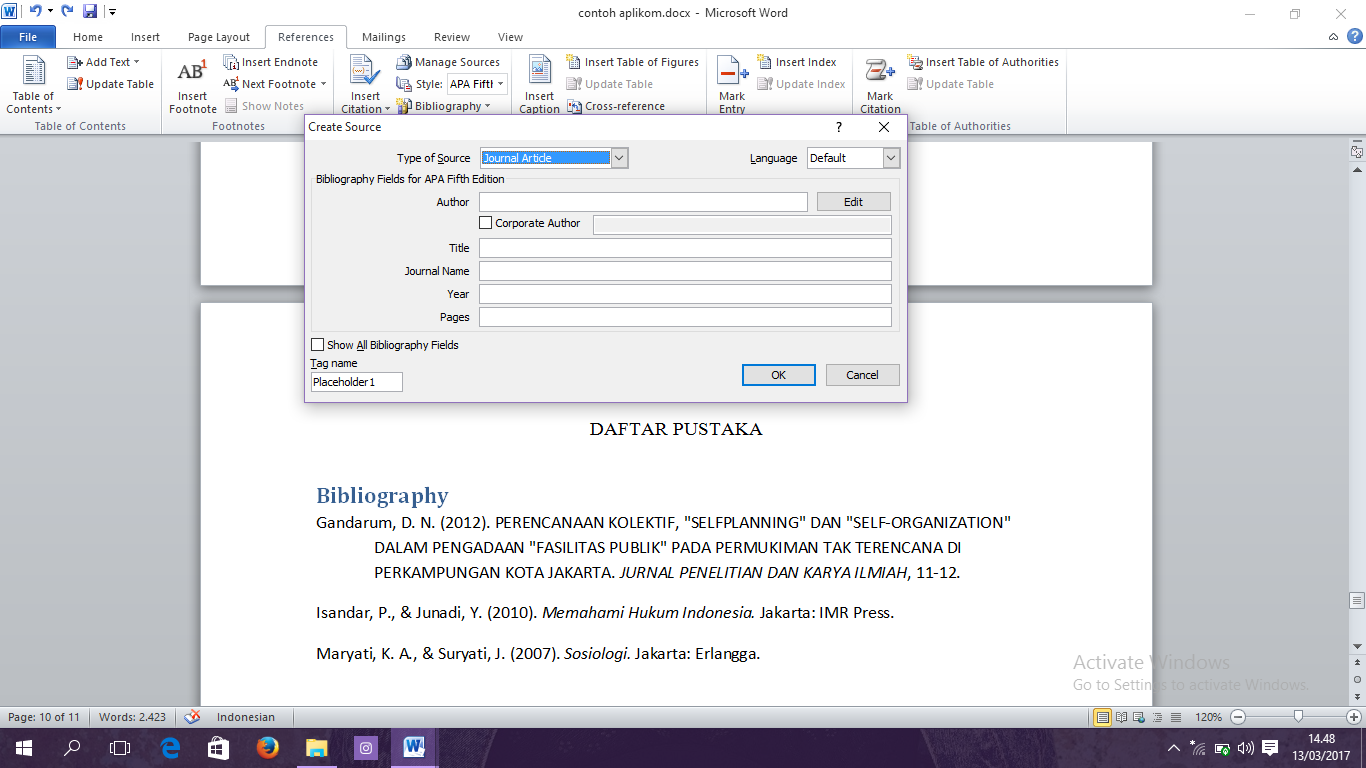This screenshot has height=768, width=1366.
Task: Click the Mark Entry icon
Action: coord(731,82)
